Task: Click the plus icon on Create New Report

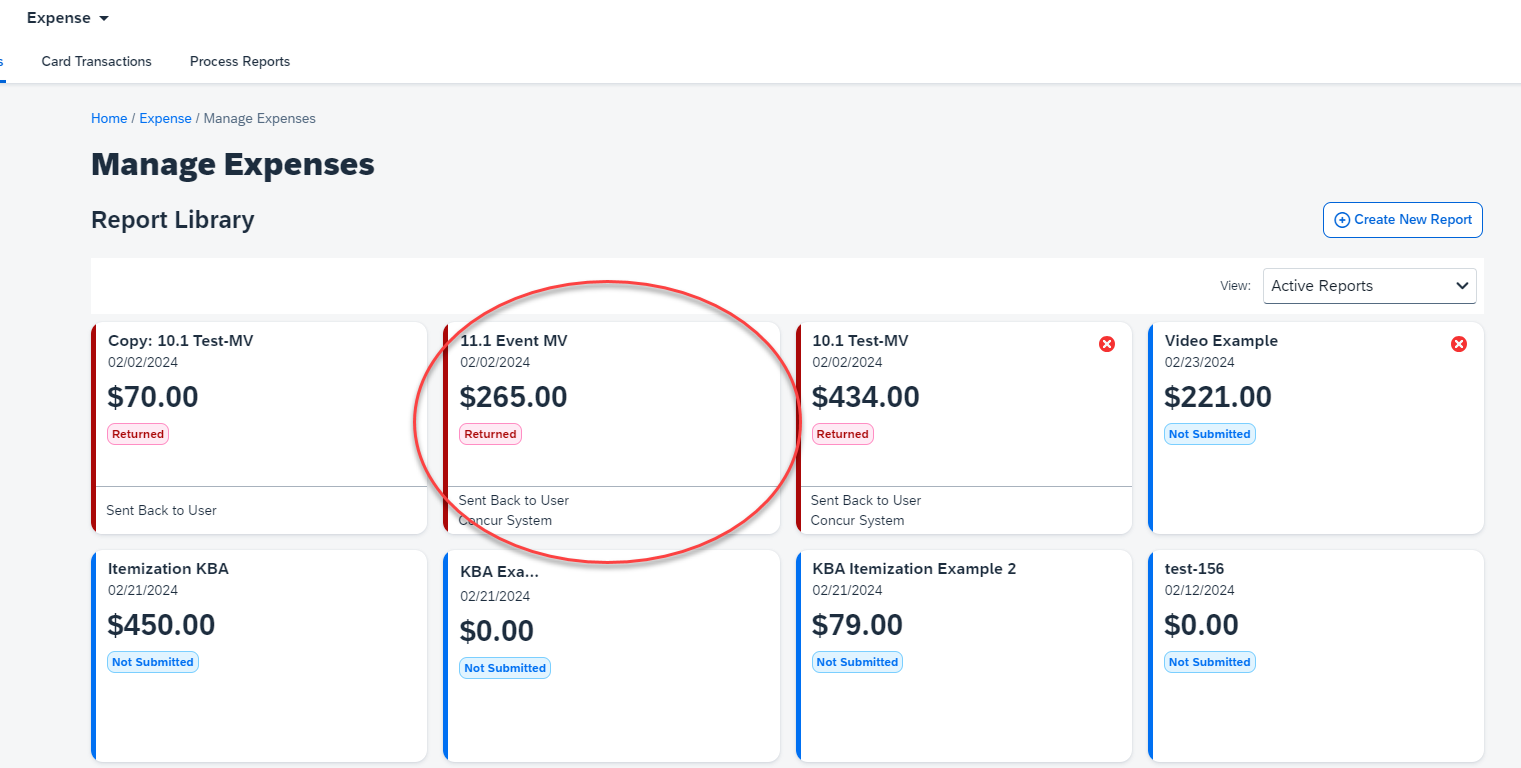Action: point(1341,220)
